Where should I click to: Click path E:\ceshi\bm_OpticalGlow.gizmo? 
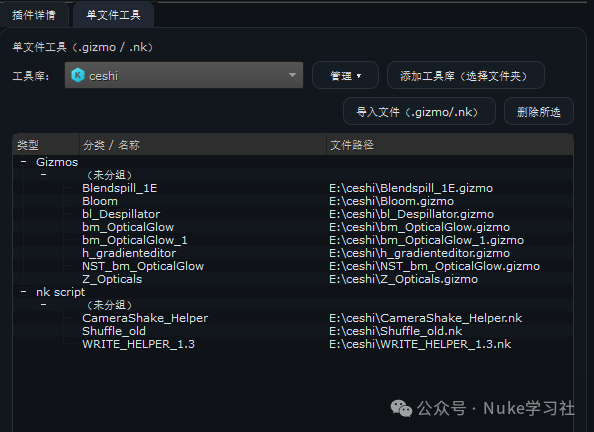420,227
